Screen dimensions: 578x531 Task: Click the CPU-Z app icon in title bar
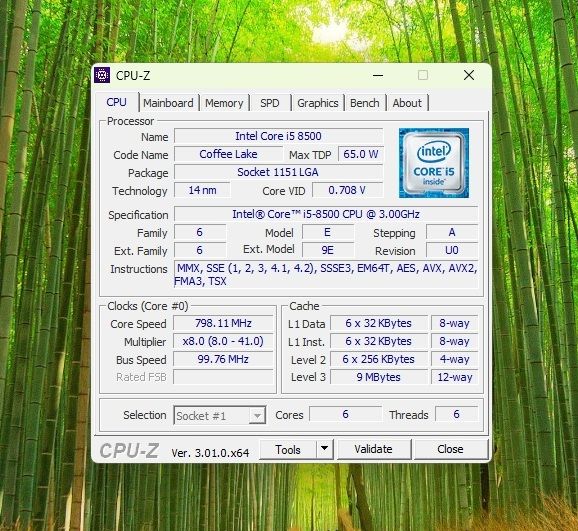[102, 75]
